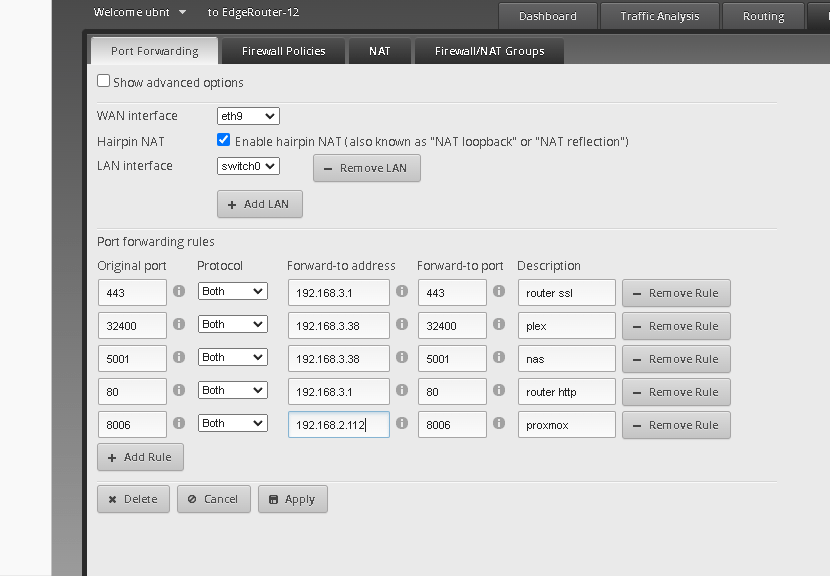
Task: Click info icon beside plex forward-to address
Action: tap(402, 324)
